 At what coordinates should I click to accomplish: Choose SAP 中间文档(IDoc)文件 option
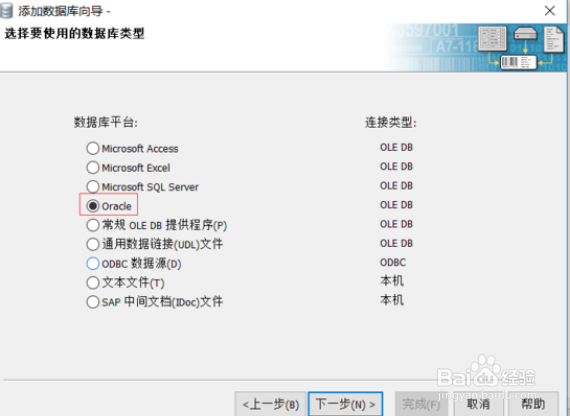93,301
